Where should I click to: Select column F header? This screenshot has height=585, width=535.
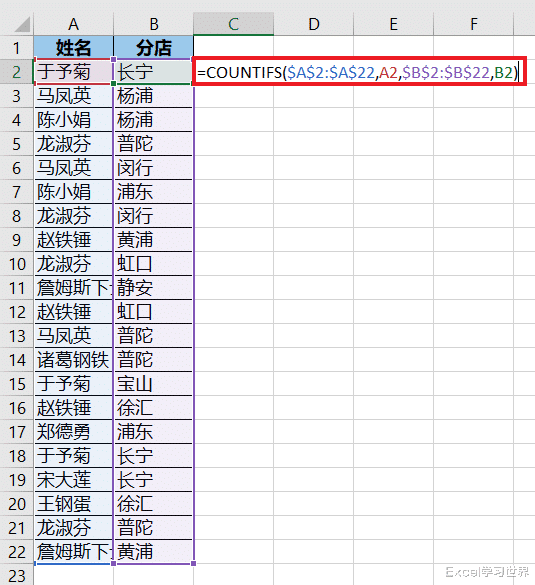coord(473,24)
